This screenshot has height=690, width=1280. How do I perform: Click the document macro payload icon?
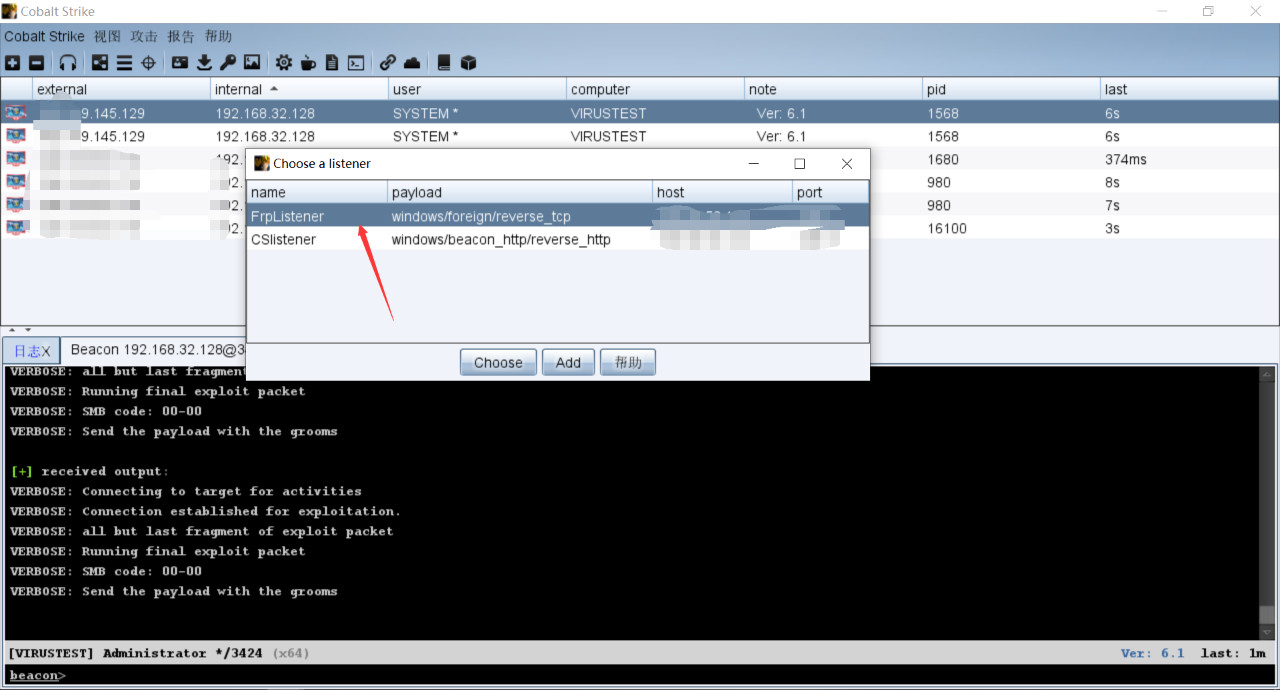pyautogui.click(x=332, y=62)
